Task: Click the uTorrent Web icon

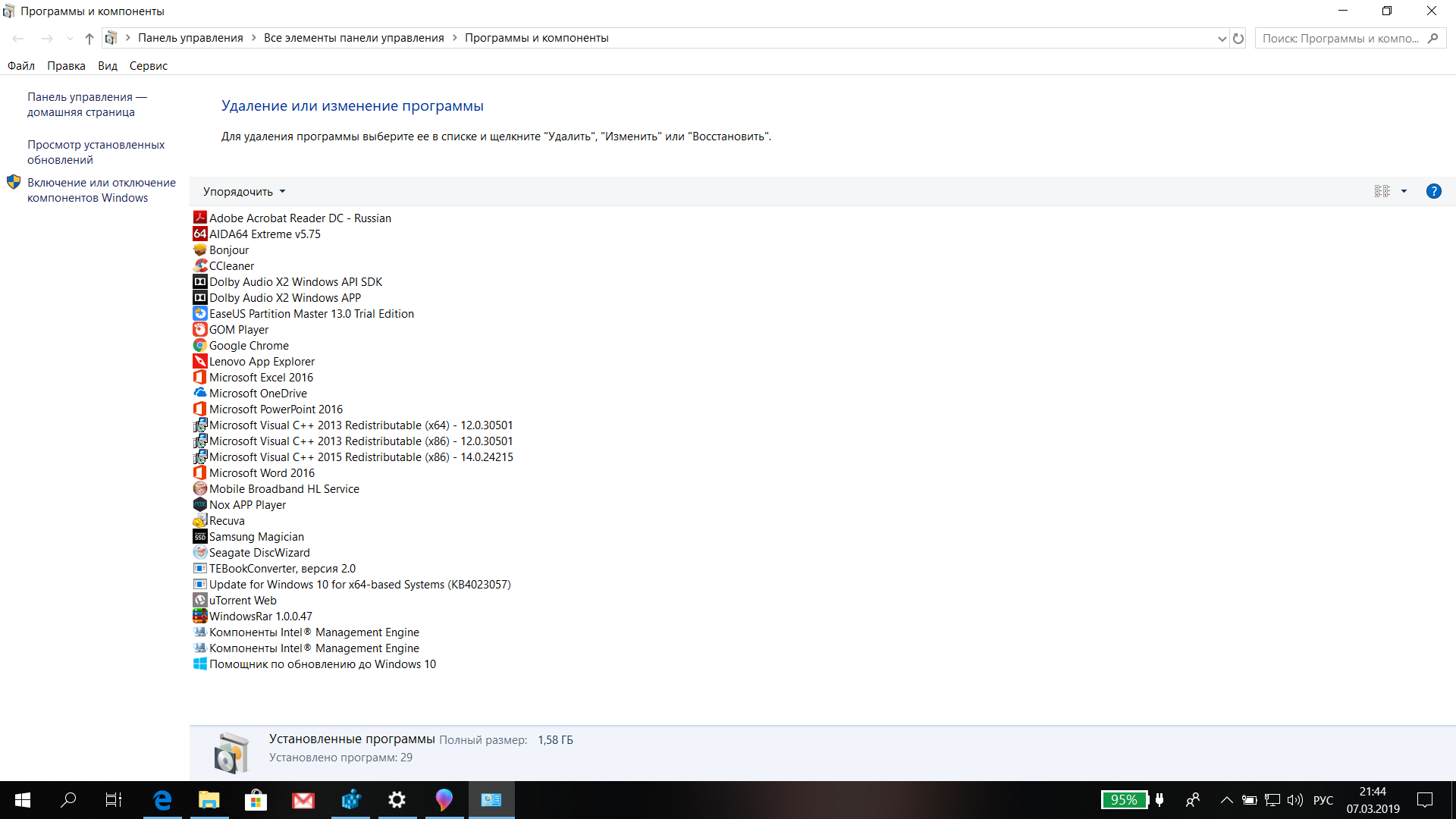Action: click(200, 600)
